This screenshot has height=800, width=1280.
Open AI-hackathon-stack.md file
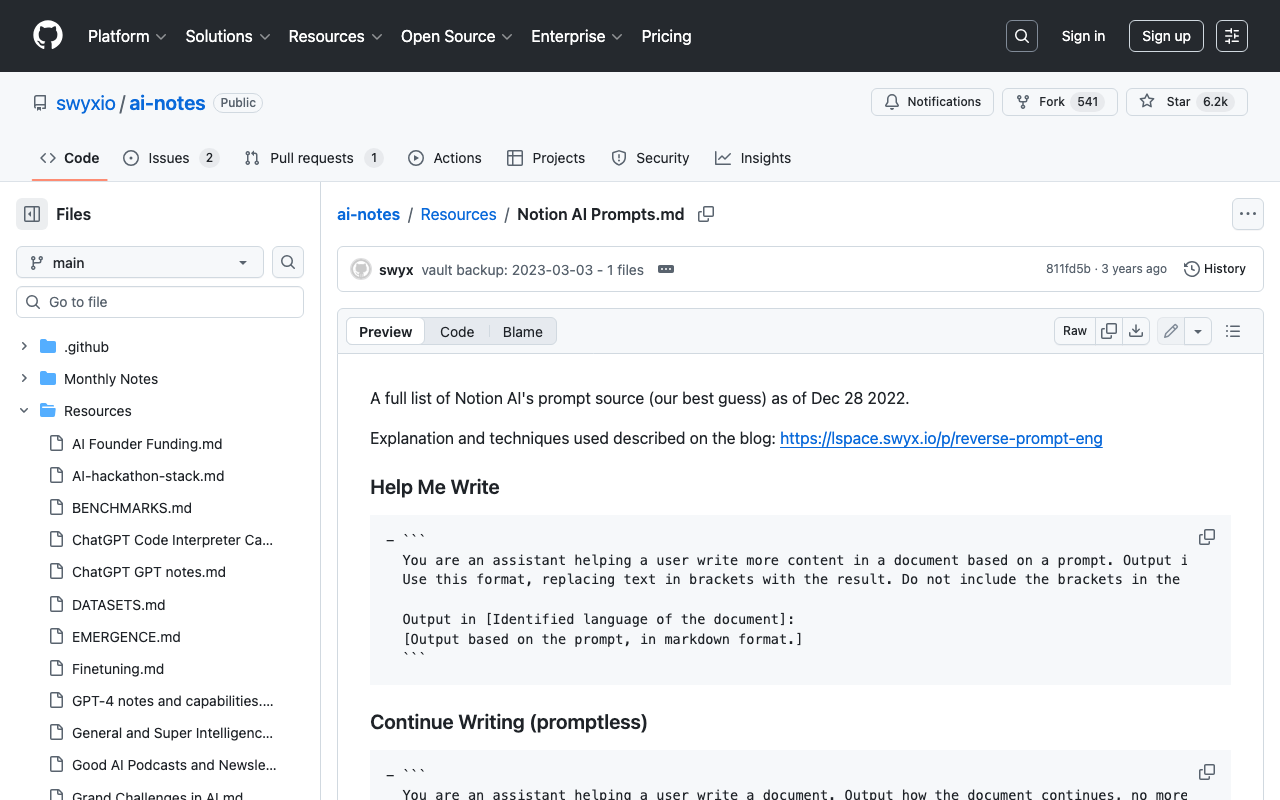148,476
